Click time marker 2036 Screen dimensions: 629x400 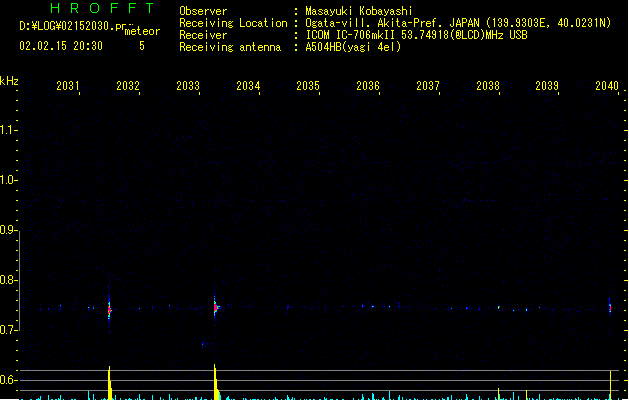(x=368, y=86)
